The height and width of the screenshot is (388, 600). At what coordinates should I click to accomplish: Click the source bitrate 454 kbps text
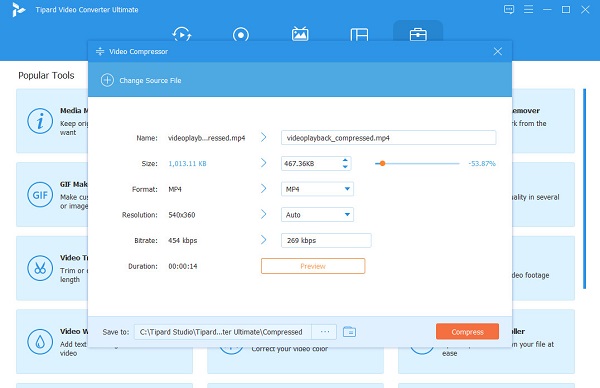click(183, 240)
